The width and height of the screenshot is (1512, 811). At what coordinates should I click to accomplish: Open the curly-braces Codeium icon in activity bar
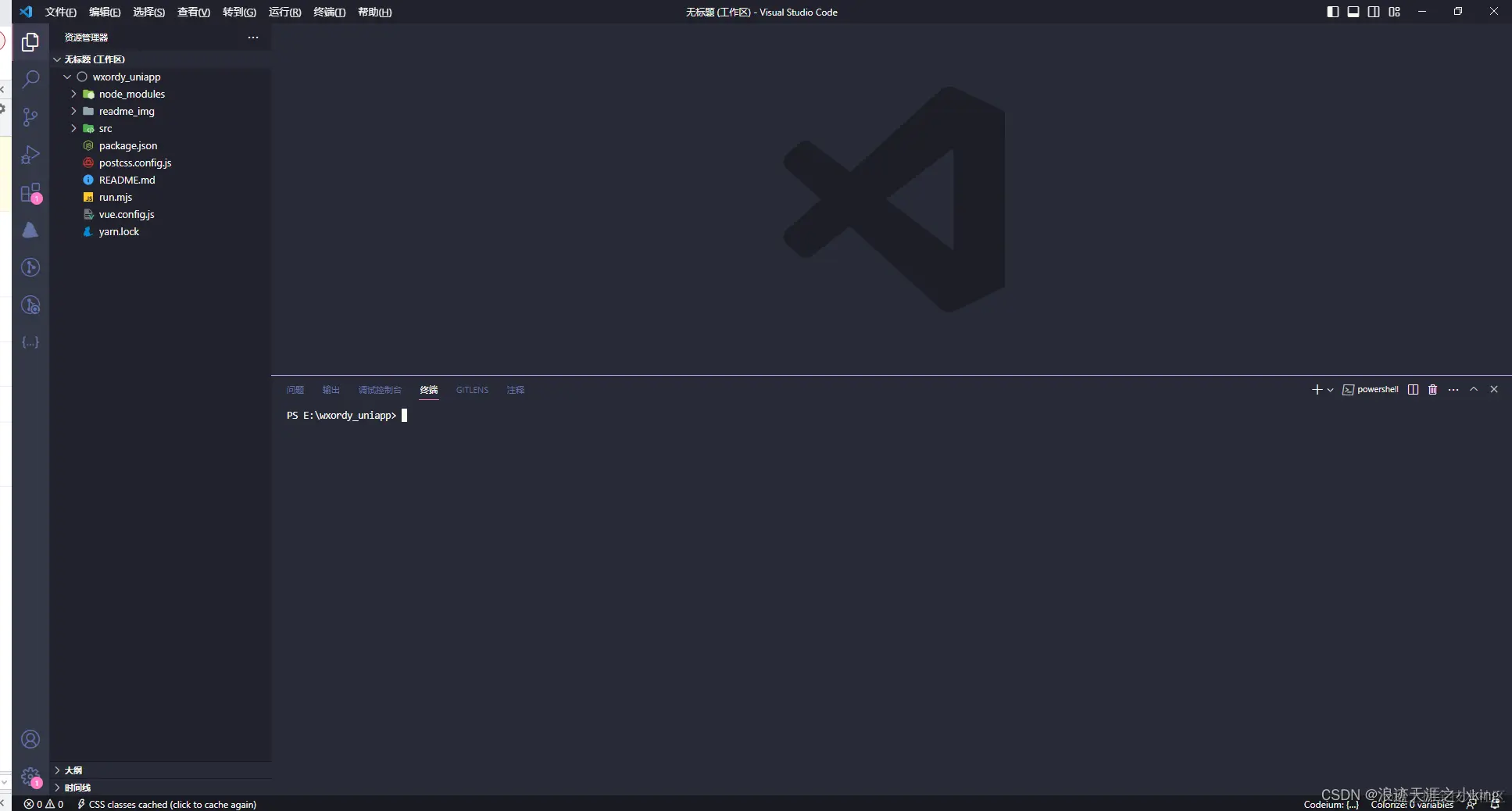point(30,342)
